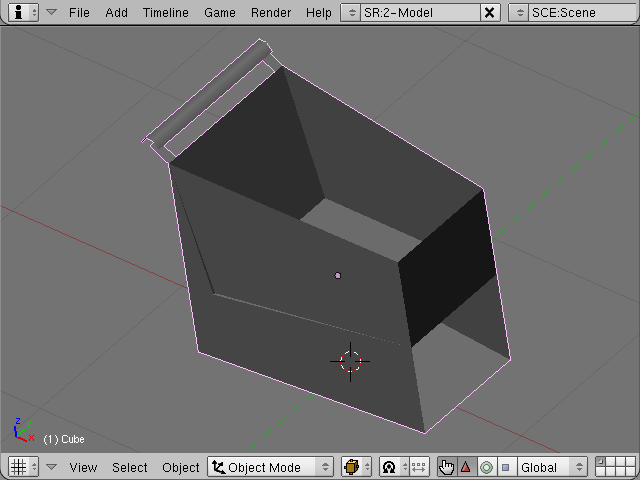Click the "(1) Cube" object label

click(64, 439)
